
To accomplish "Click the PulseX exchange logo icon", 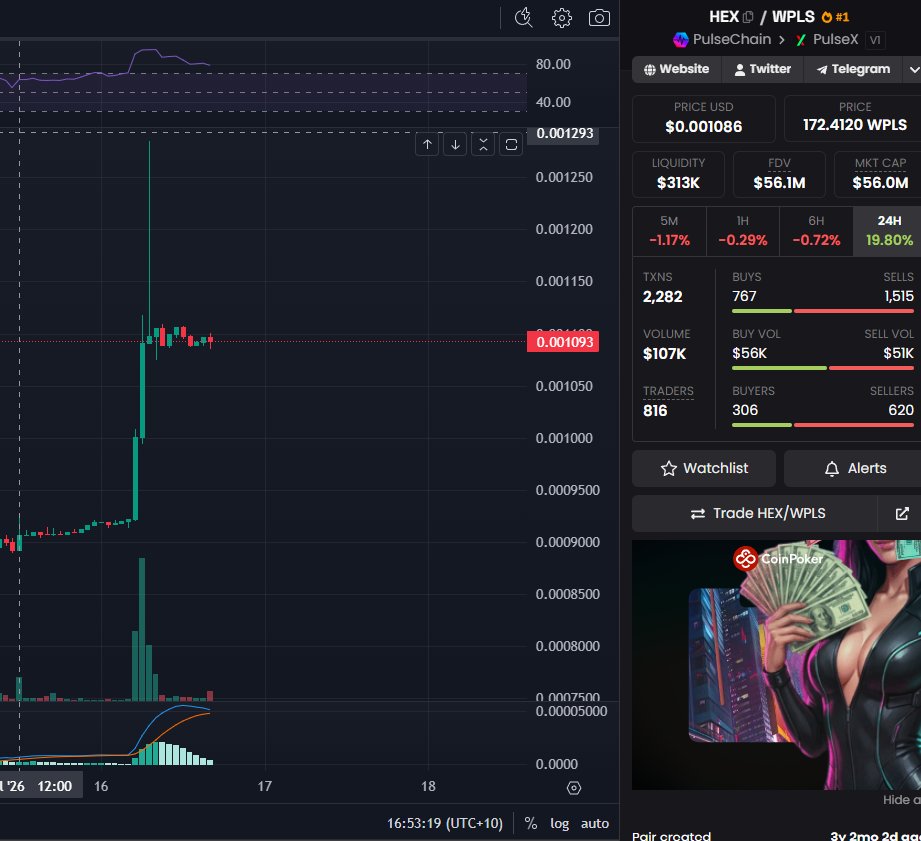I will [x=801, y=40].
